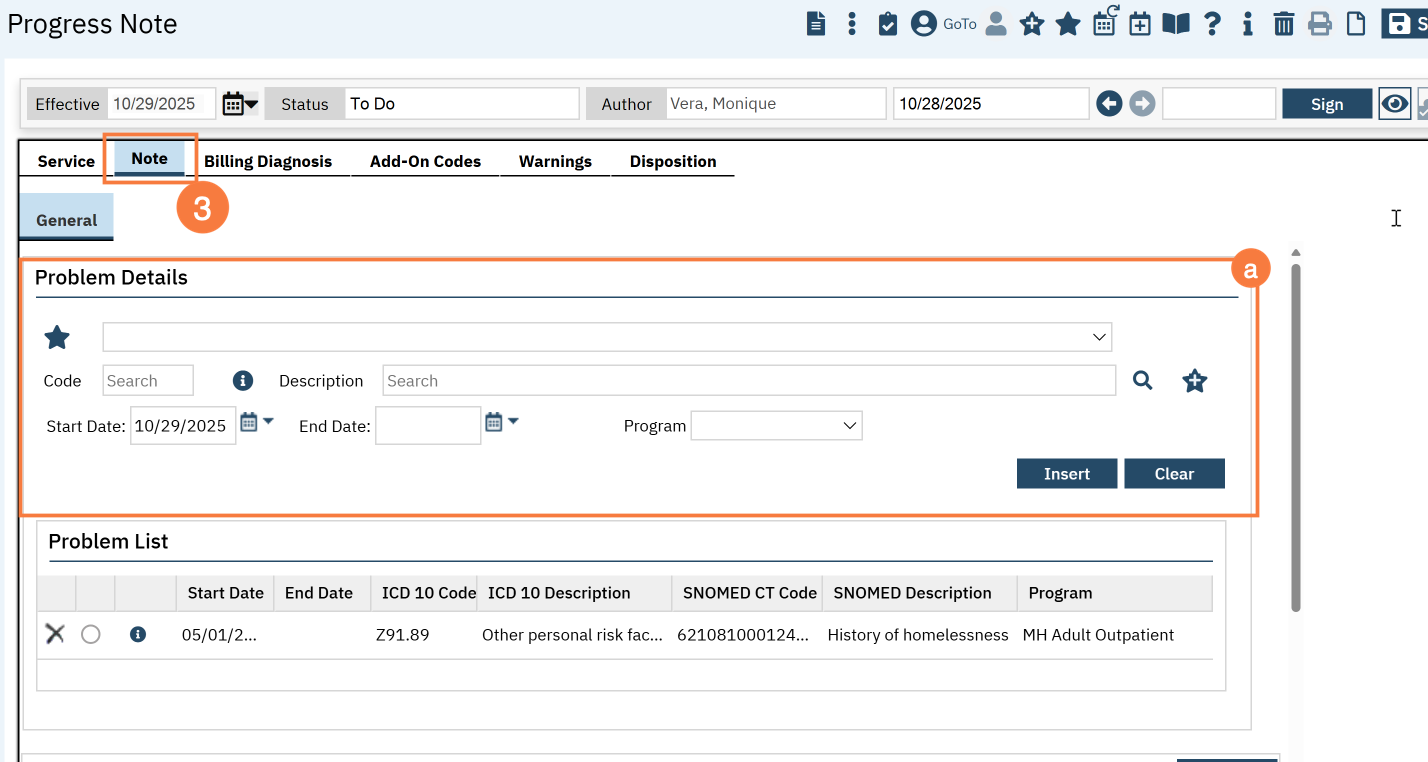The height and width of the screenshot is (762, 1428).
Task: Click the previous arrow next to the 10/28/2025 date
Action: (x=1109, y=104)
